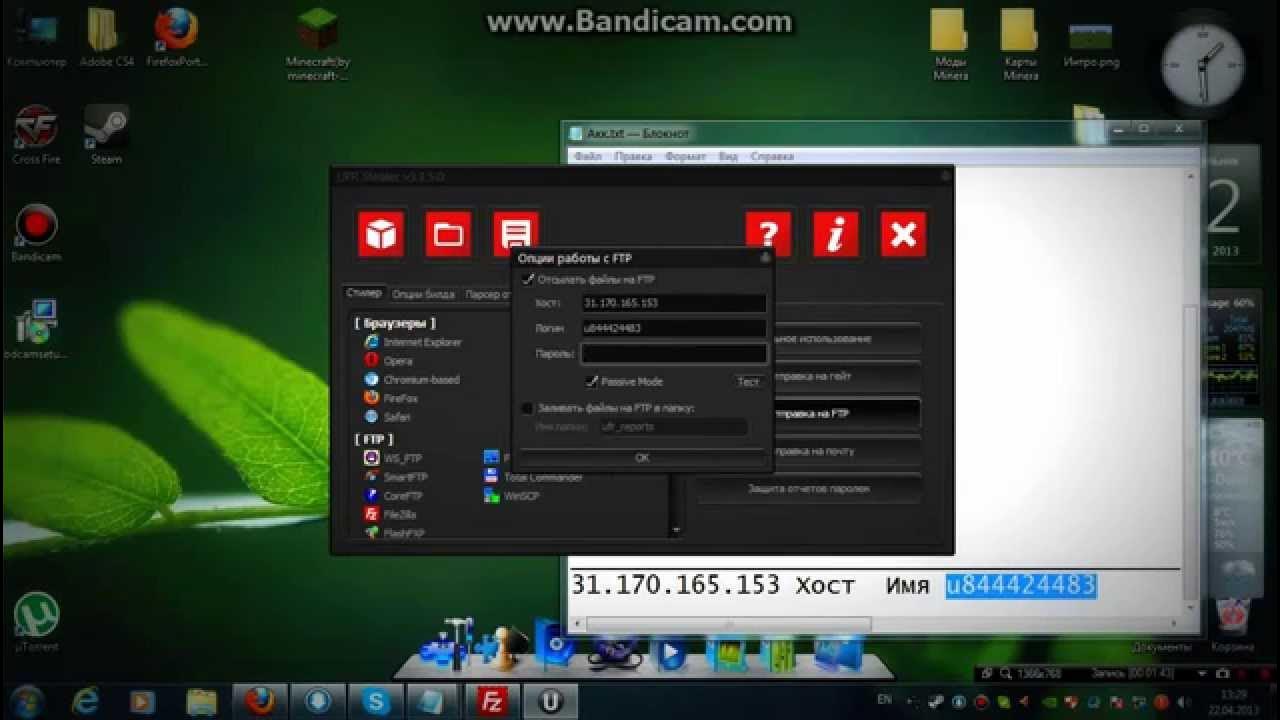The width and height of the screenshot is (1280, 720).
Task: Click the WinSCP entry in the FTP list
Action: [x=512, y=496]
